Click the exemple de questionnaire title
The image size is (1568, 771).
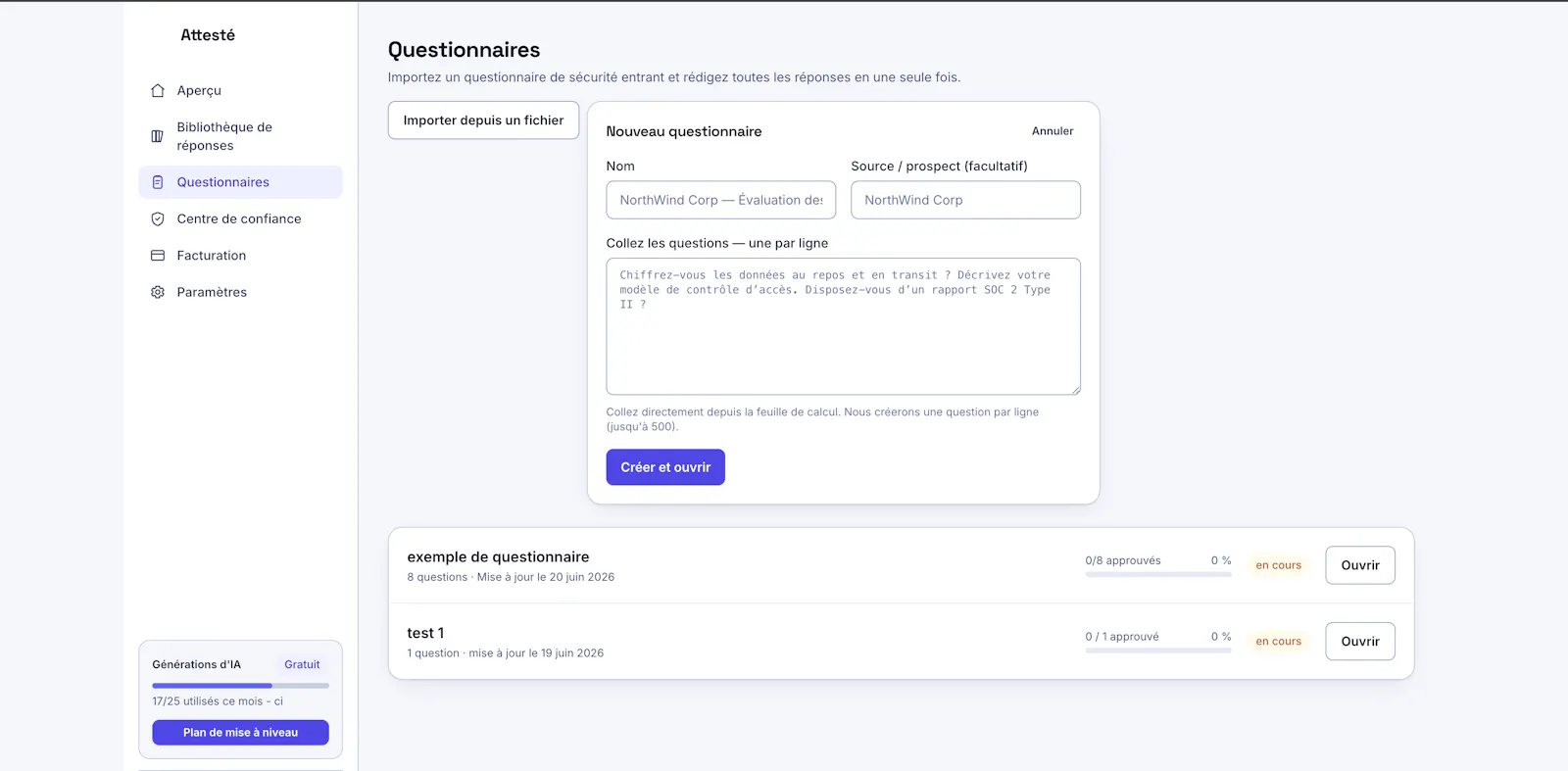[x=498, y=556]
